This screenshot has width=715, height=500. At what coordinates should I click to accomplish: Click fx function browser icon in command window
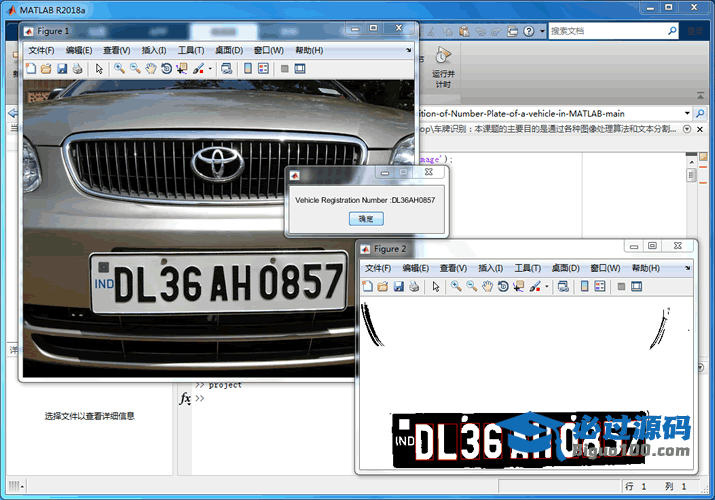pos(185,398)
